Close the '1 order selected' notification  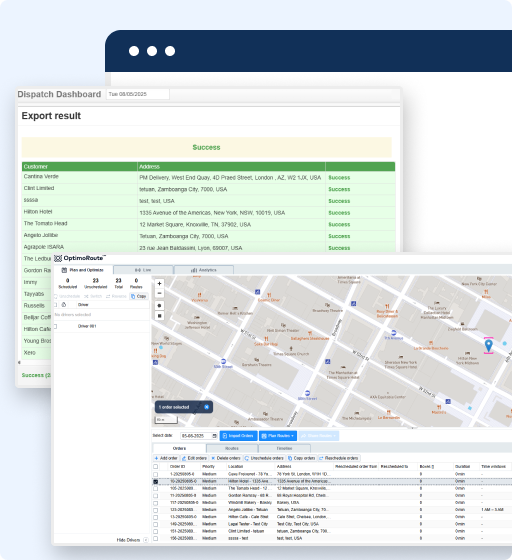tap(206, 407)
